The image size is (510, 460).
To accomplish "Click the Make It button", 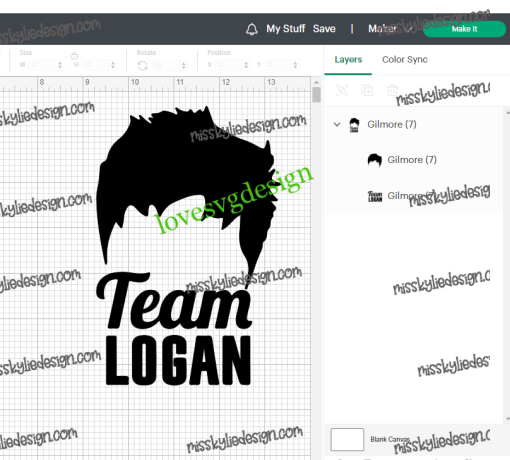I will click(x=464, y=29).
